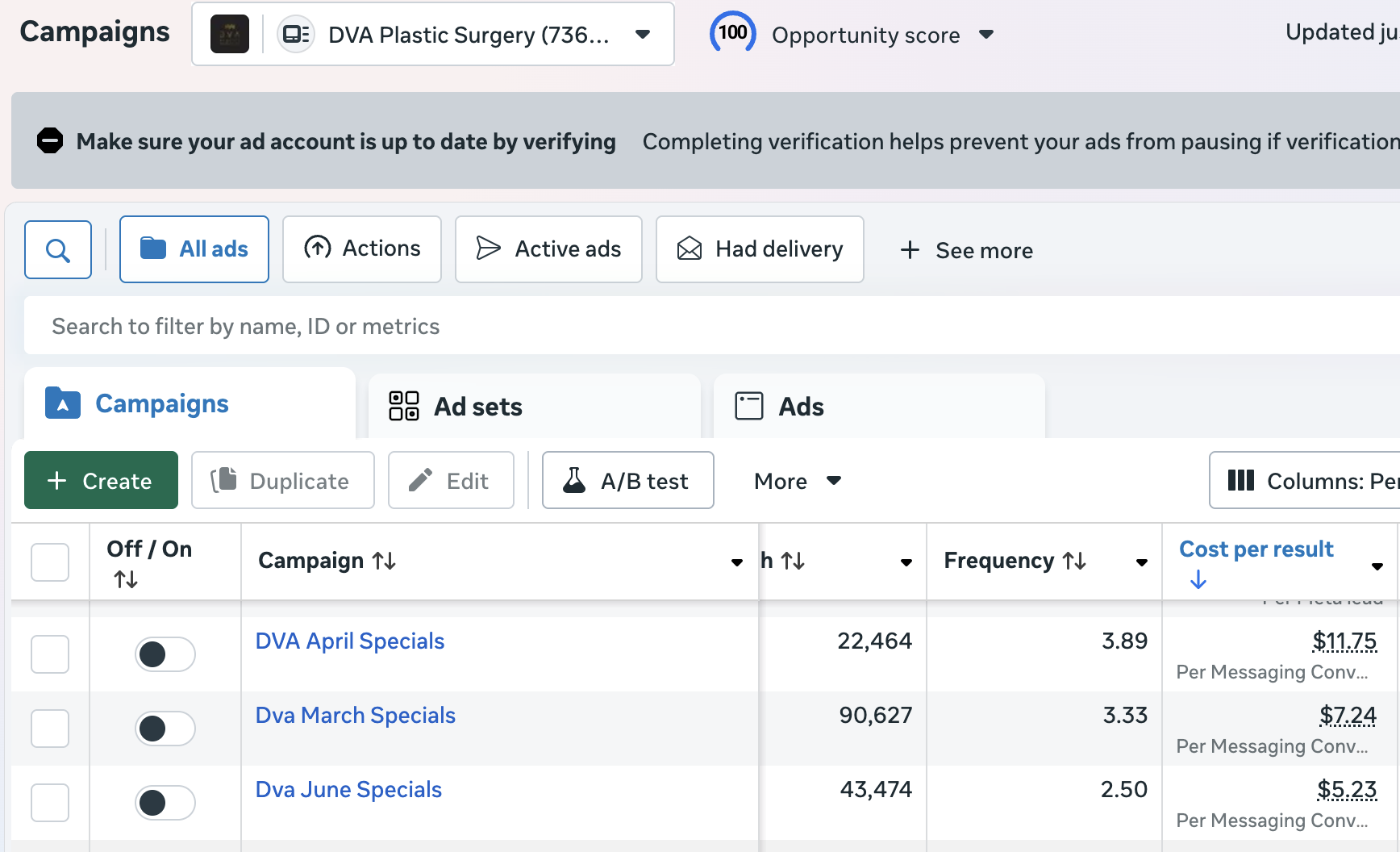The height and width of the screenshot is (852, 1400).
Task: Select the All ads filter
Action: coord(194,249)
